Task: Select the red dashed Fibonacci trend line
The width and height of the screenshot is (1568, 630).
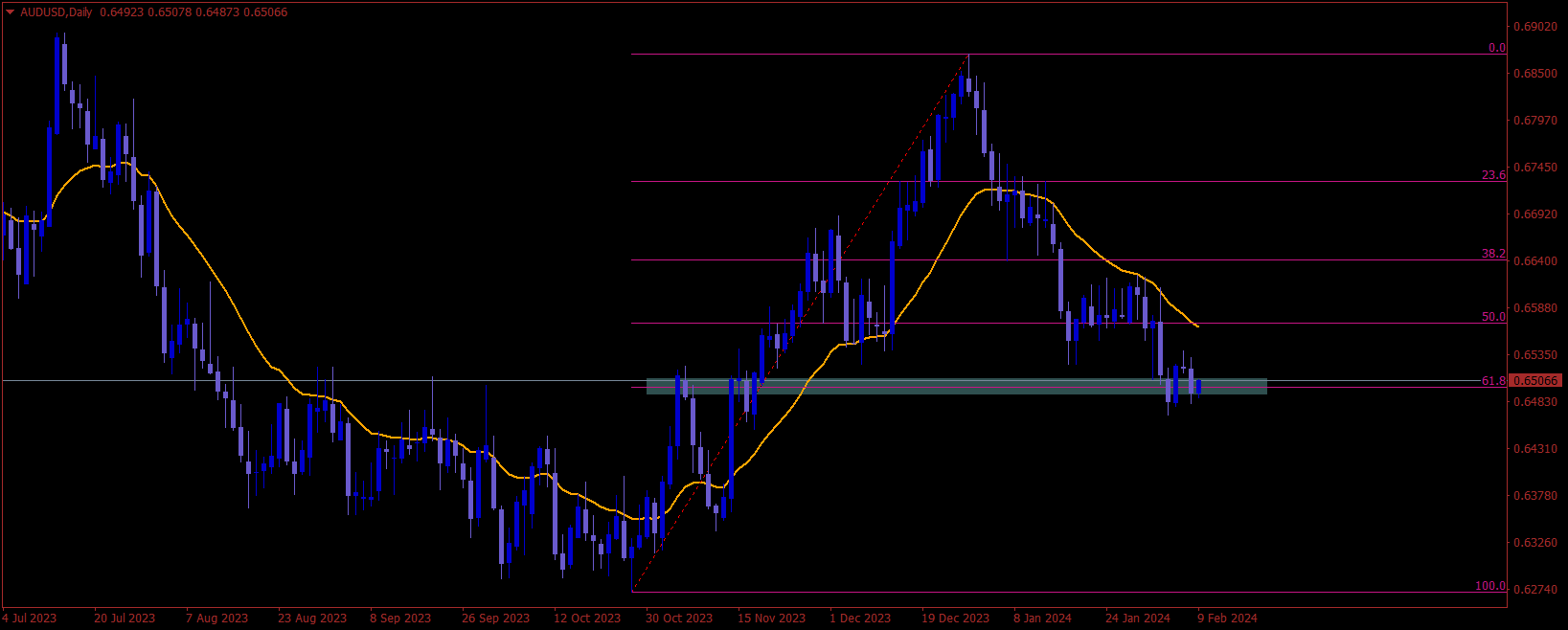Action: [800, 323]
